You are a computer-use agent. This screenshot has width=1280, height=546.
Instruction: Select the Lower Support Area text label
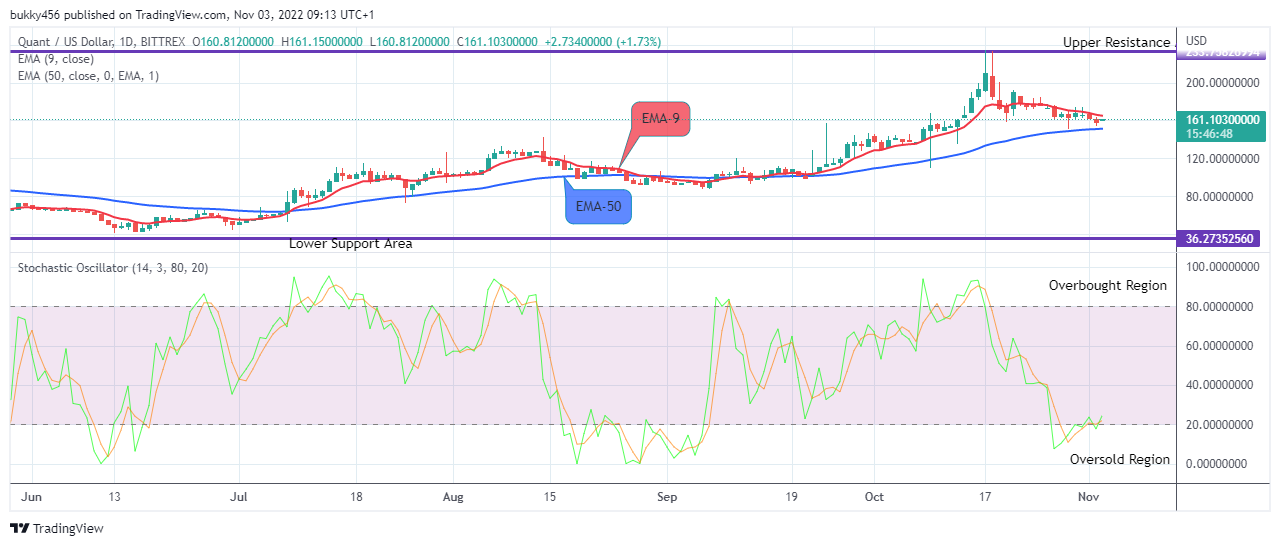pos(351,243)
